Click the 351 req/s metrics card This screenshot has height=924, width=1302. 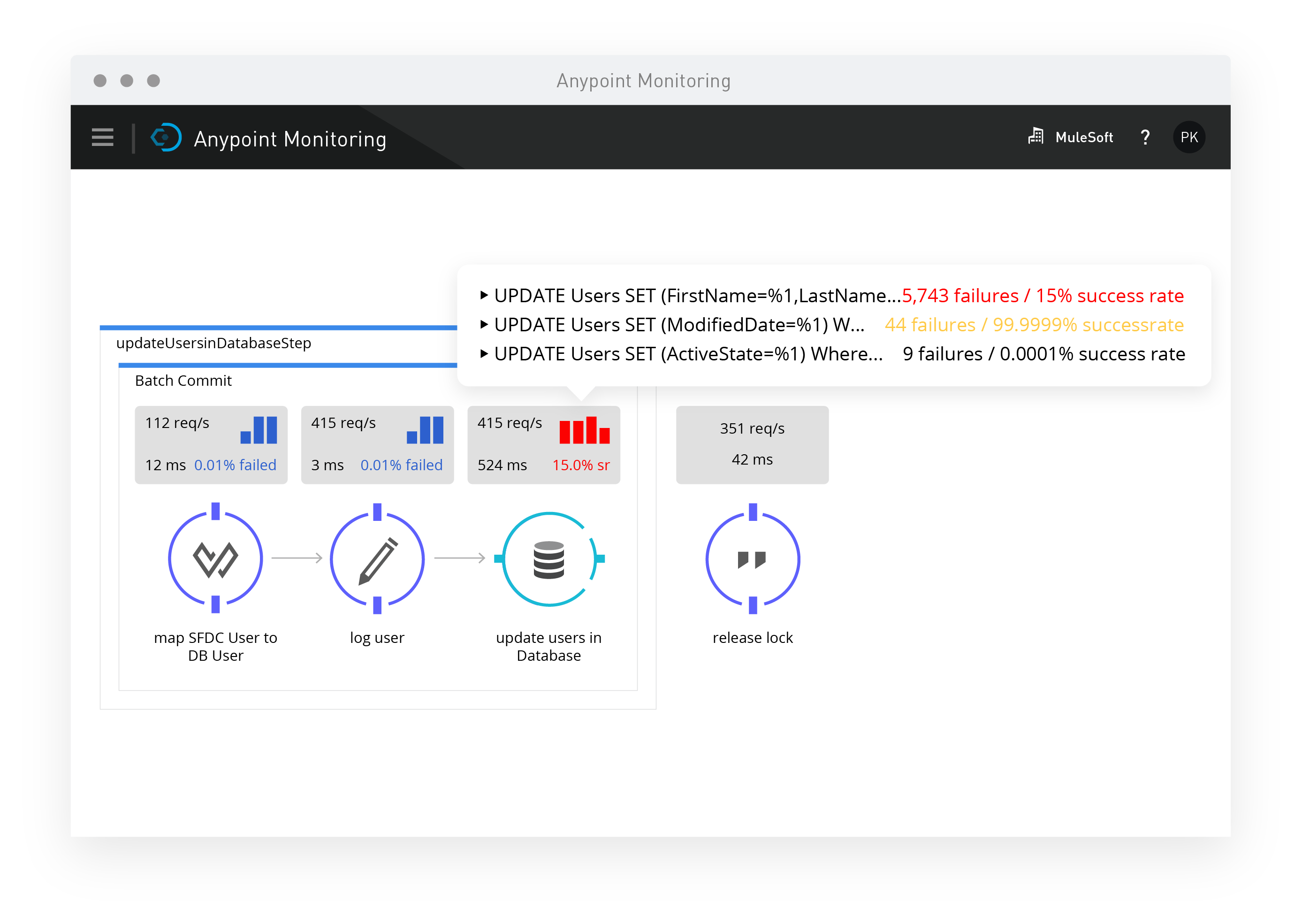[x=752, y=445]
